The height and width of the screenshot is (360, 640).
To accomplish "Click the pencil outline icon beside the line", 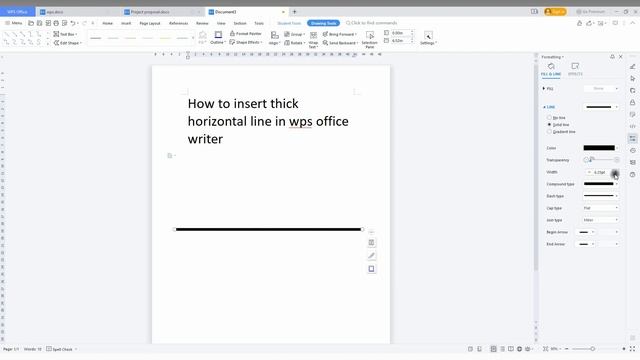I will click(371, 256).
